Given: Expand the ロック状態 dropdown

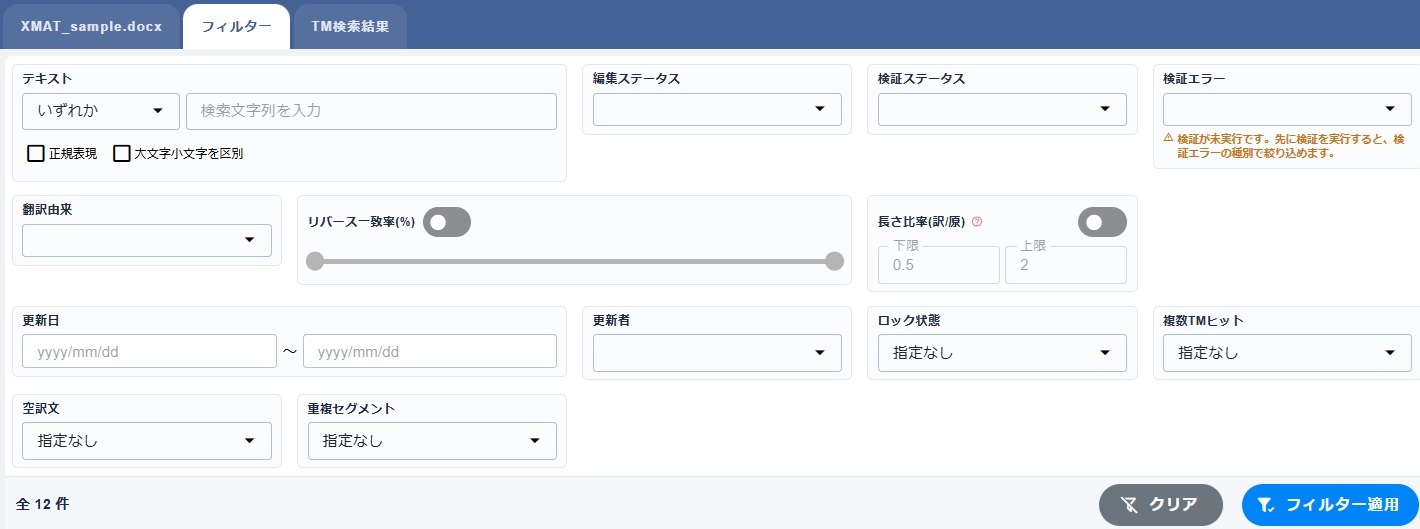Looking at the screenshot, I should (1002, 353).
